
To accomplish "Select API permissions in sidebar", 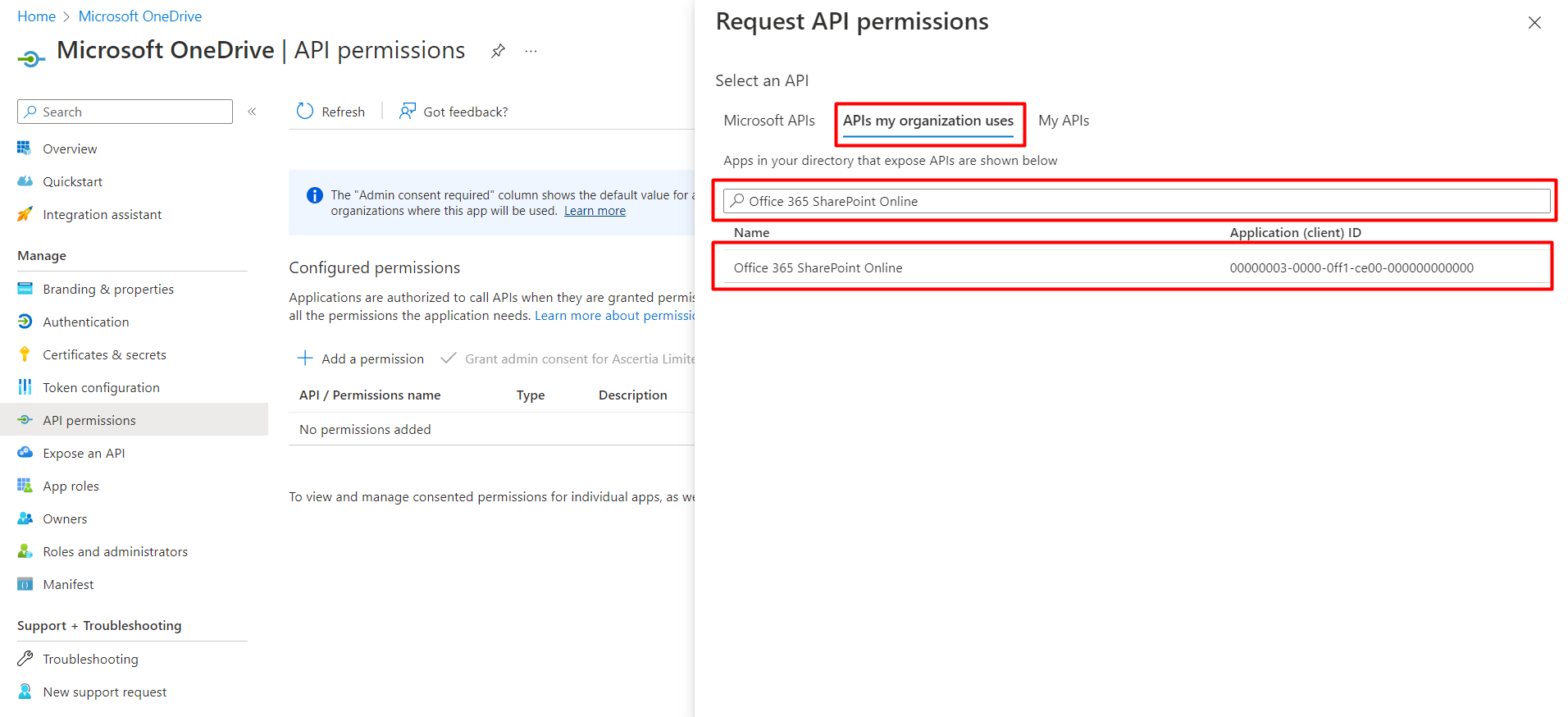I will click(134, 420).
